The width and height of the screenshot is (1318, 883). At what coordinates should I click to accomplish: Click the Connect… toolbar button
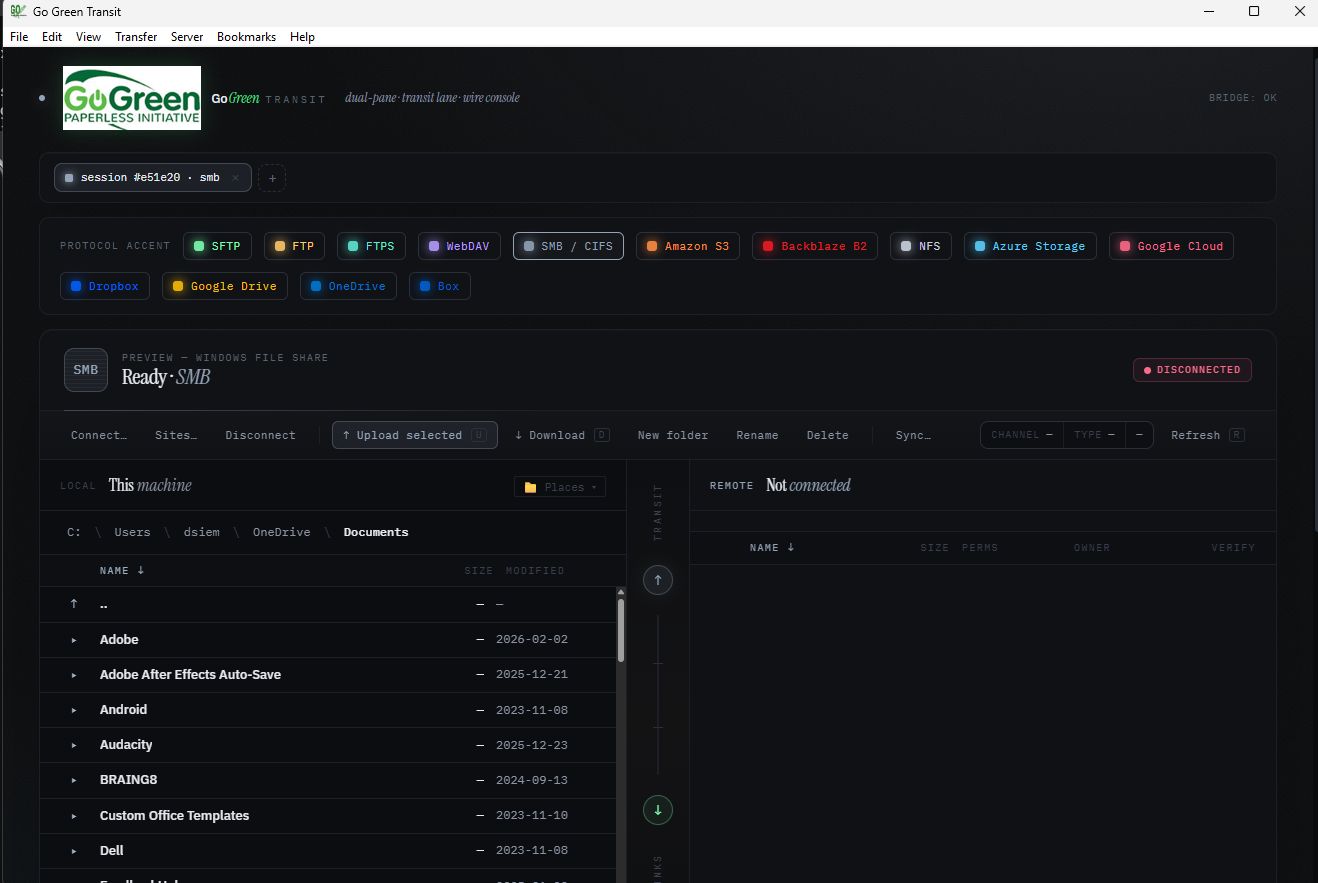[x=99, y=435]
